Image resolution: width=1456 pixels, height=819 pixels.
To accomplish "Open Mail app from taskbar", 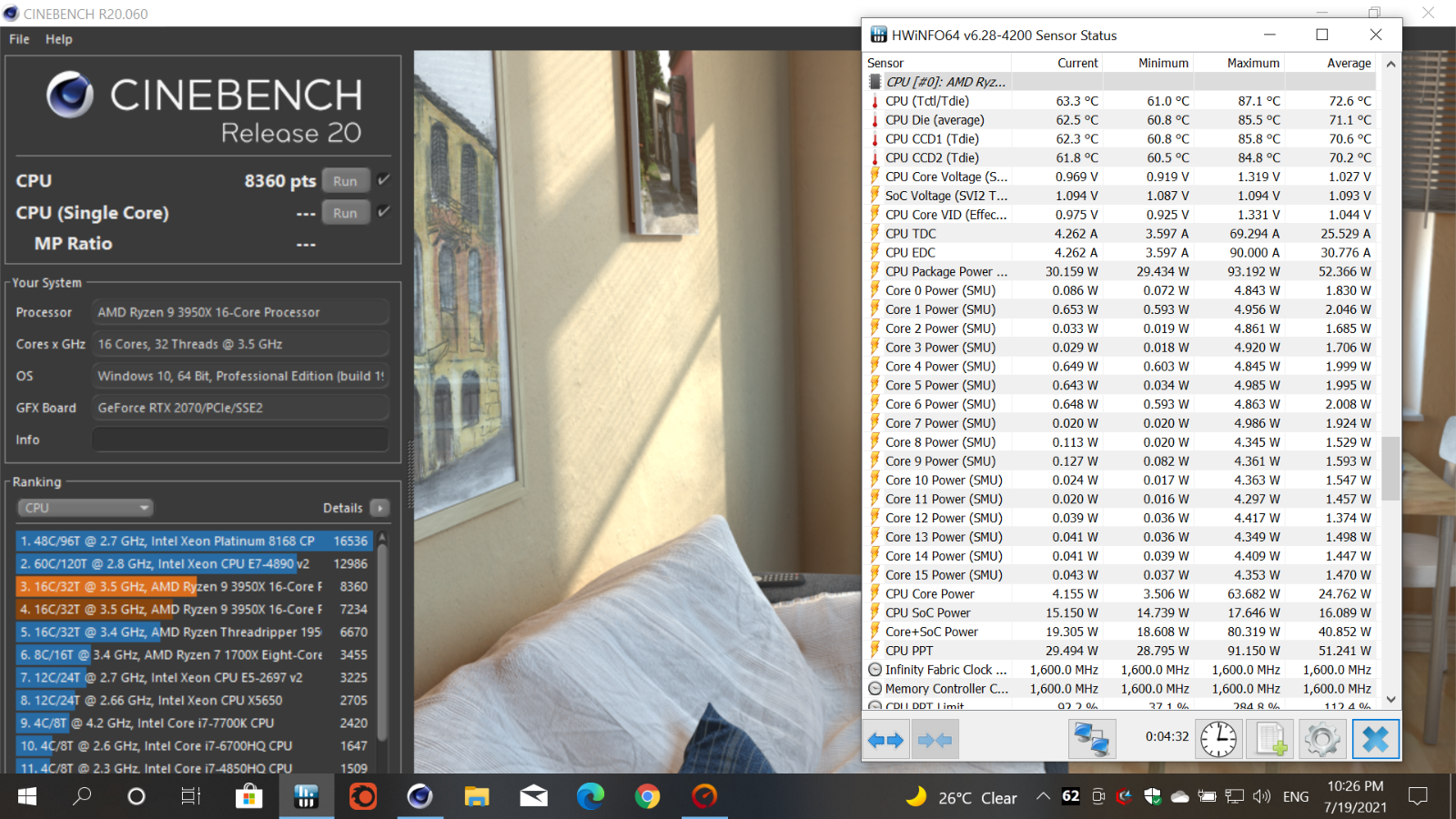I will point(534,797).
